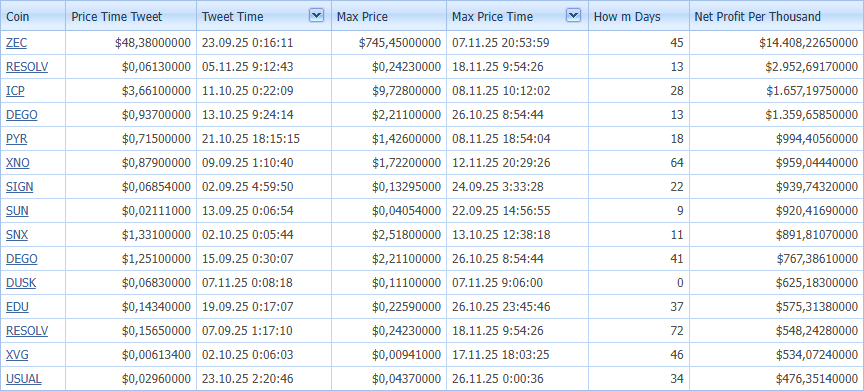864x391 pixels.
Task: Select net profit $767,38610000 cell
Action: tap(776, 258)
